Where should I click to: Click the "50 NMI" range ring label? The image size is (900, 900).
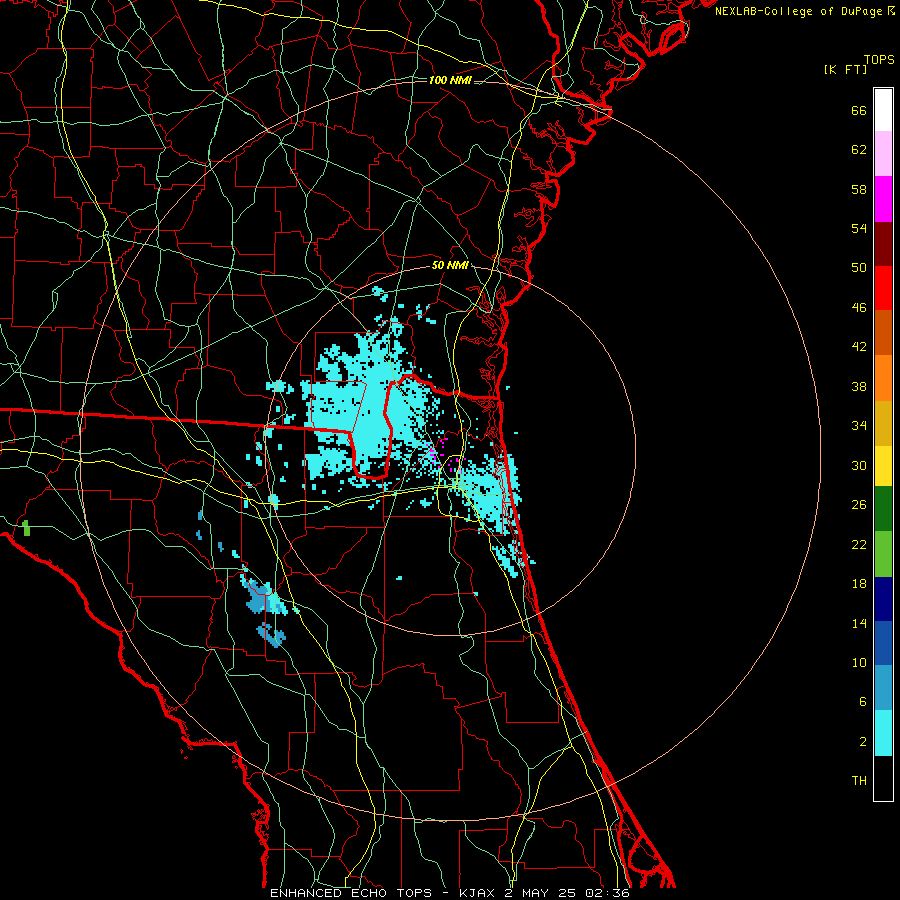(450, 265)
